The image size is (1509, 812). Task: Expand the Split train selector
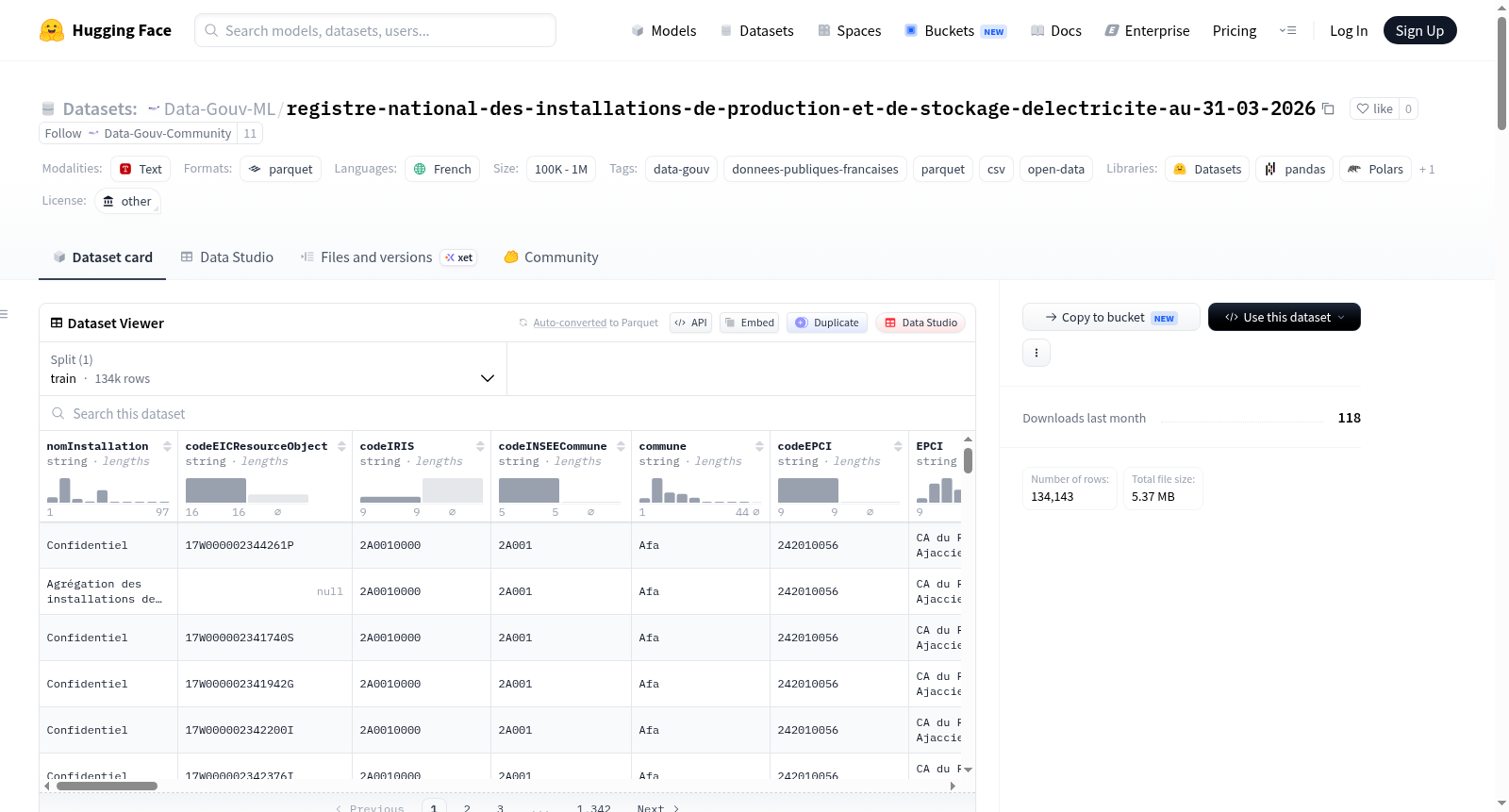(x=273, y=369)
